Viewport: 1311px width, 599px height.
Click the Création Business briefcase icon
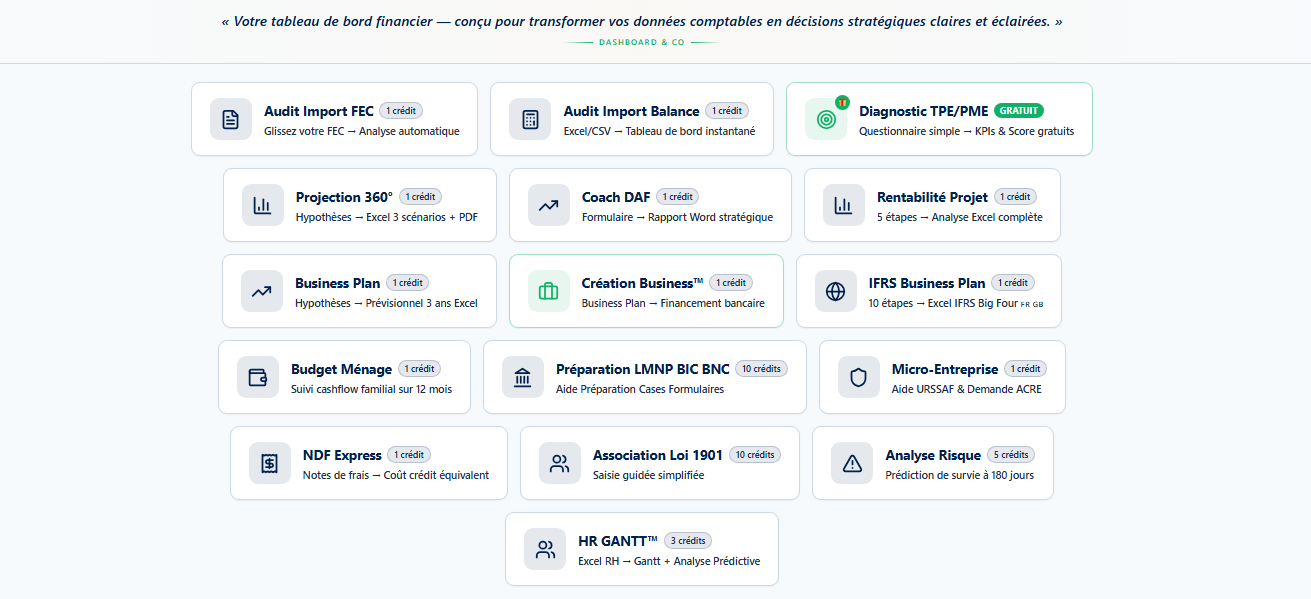(x=549, y=291)
